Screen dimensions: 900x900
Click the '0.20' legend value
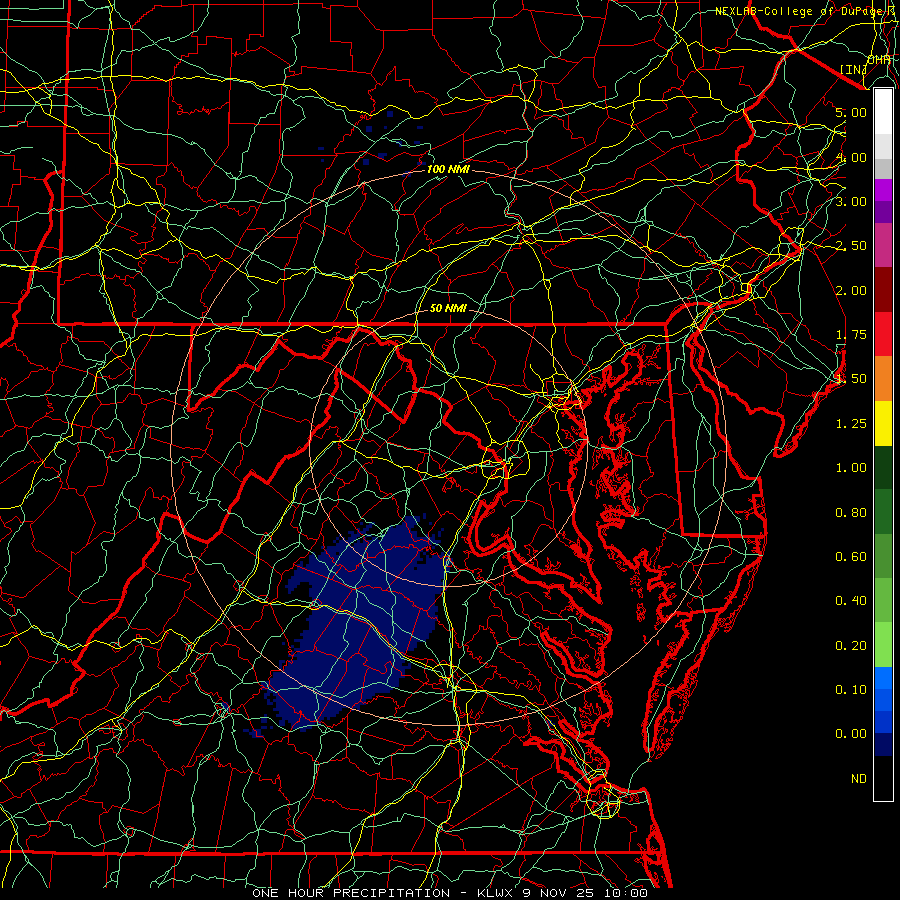click(x=851, y=646)
